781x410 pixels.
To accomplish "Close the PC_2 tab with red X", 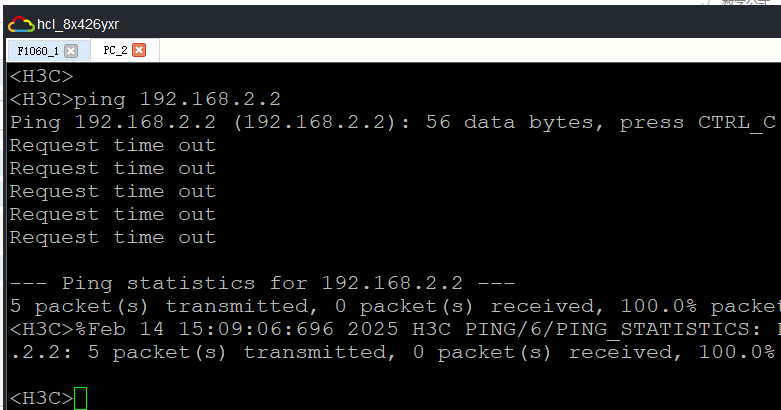I will 139,50.
